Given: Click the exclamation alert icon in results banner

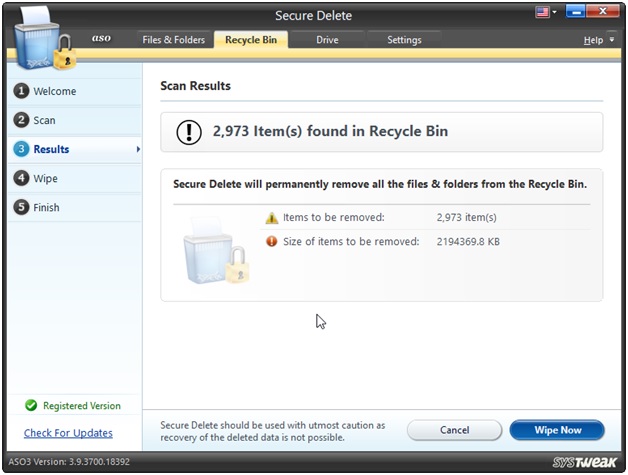Looking at the screenshot, I should (189, 132).
